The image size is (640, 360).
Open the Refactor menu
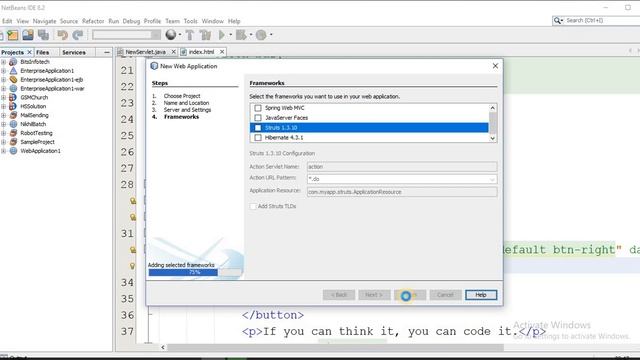[93, 21]
